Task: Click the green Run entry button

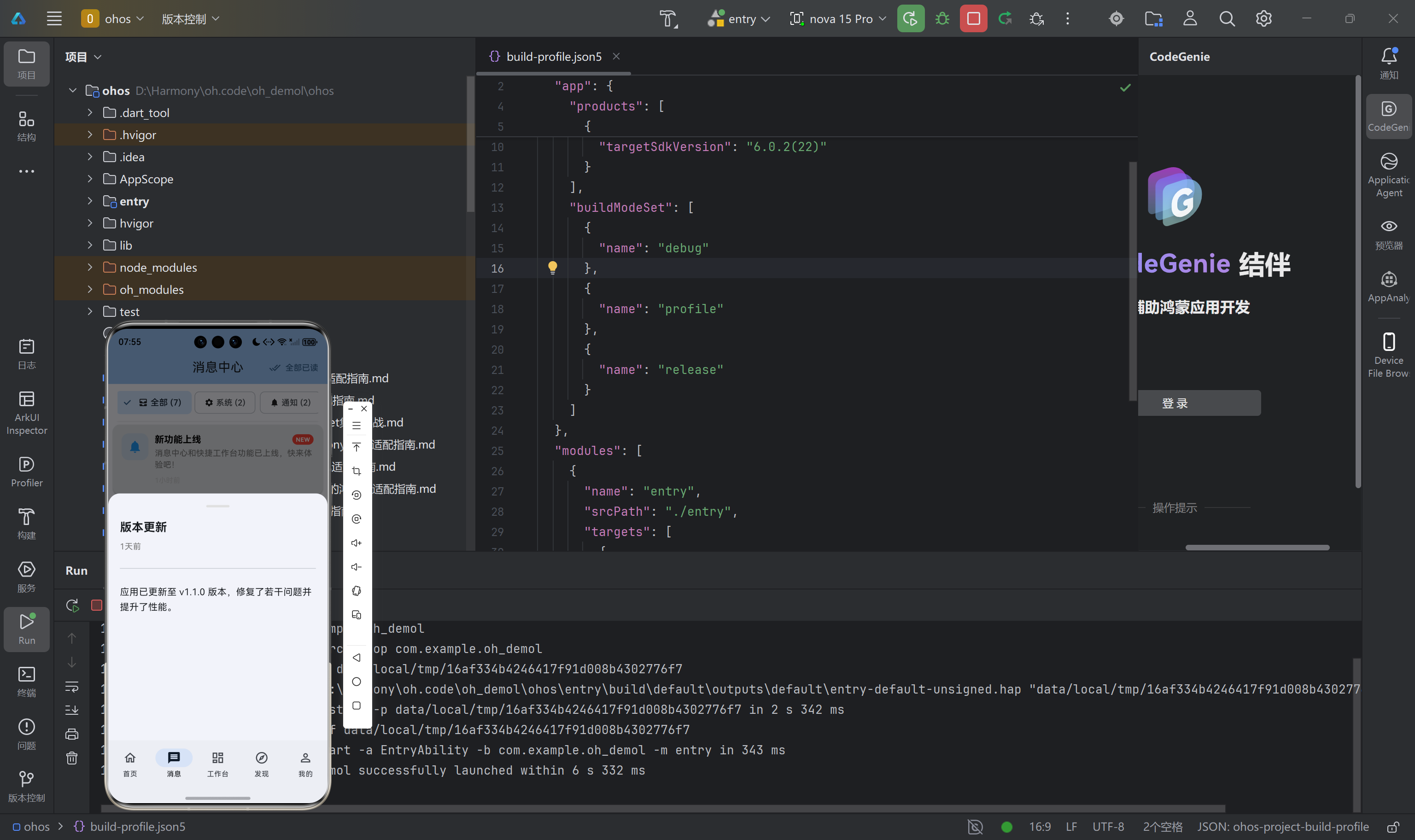Action: click(910, 19)
